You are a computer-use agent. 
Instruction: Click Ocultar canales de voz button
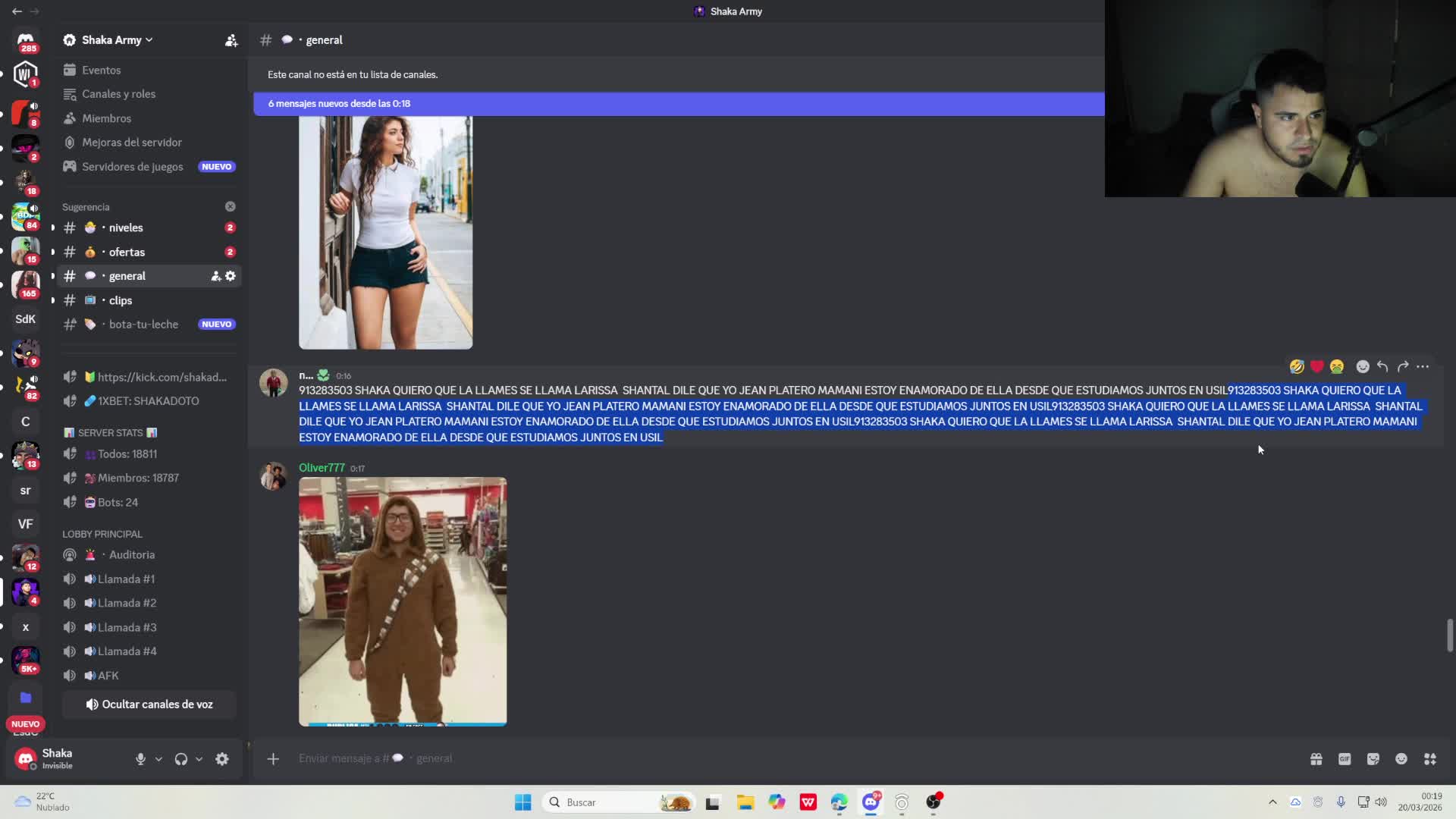pyautogui.click(x=149, y=704)
